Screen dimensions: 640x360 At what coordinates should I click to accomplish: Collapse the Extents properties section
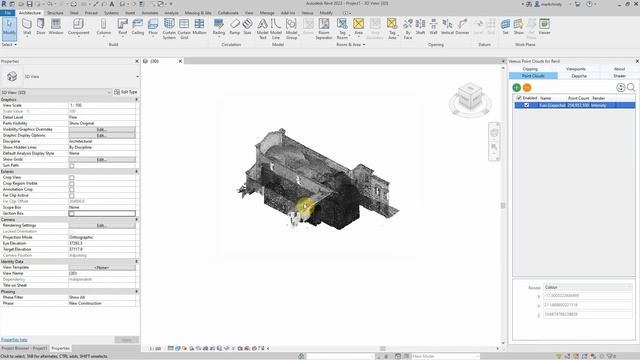click(137, 171)
